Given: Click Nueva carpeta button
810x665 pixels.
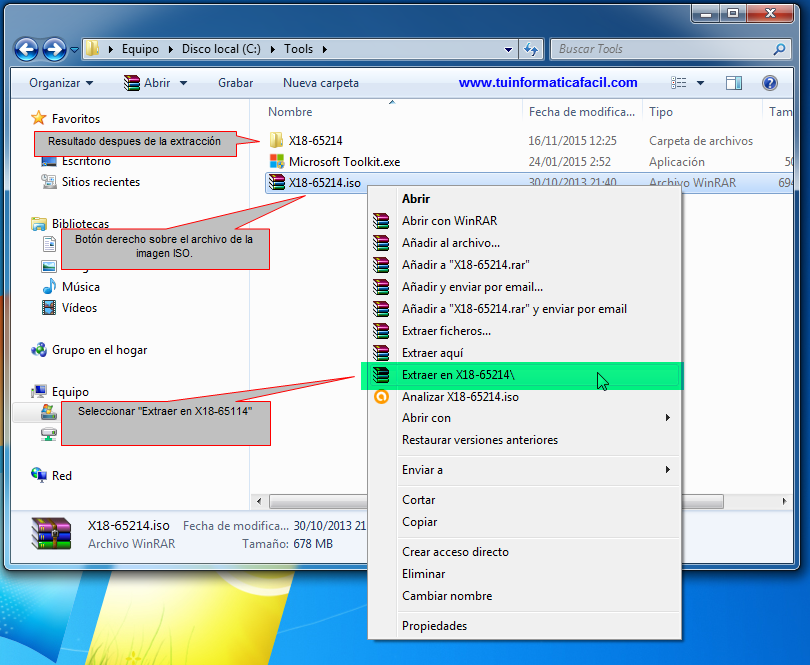Looking at the screenshot, I should click(x=321, y=83).
